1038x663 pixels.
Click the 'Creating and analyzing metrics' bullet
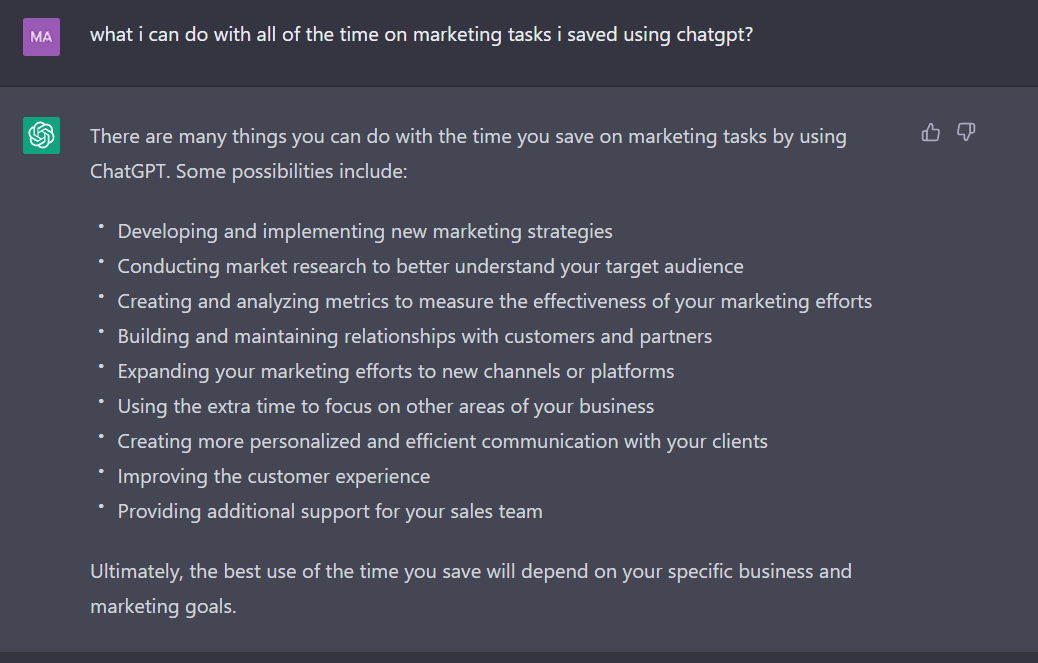point(495,302)
